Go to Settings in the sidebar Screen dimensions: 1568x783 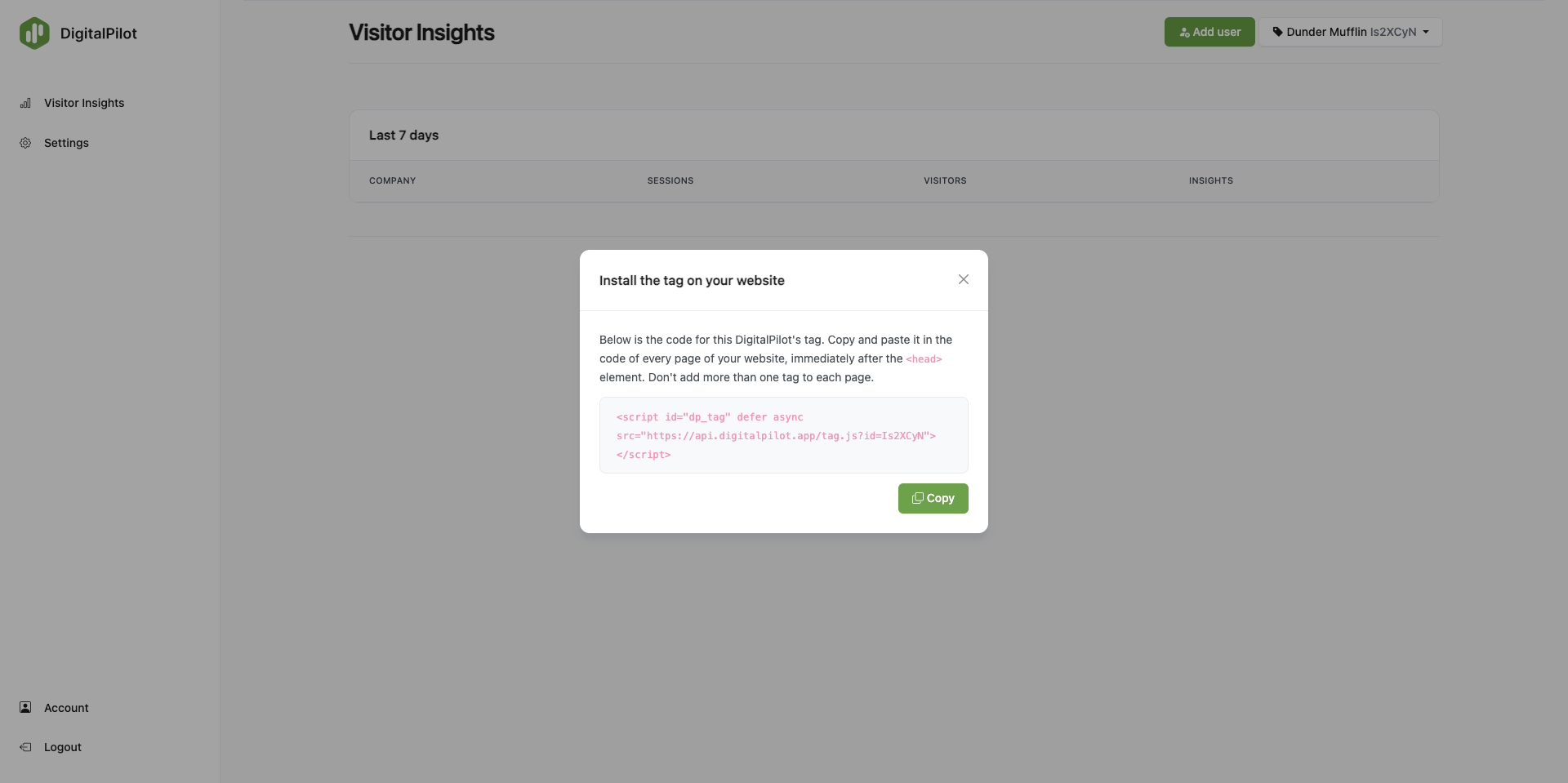coord(66,143)
